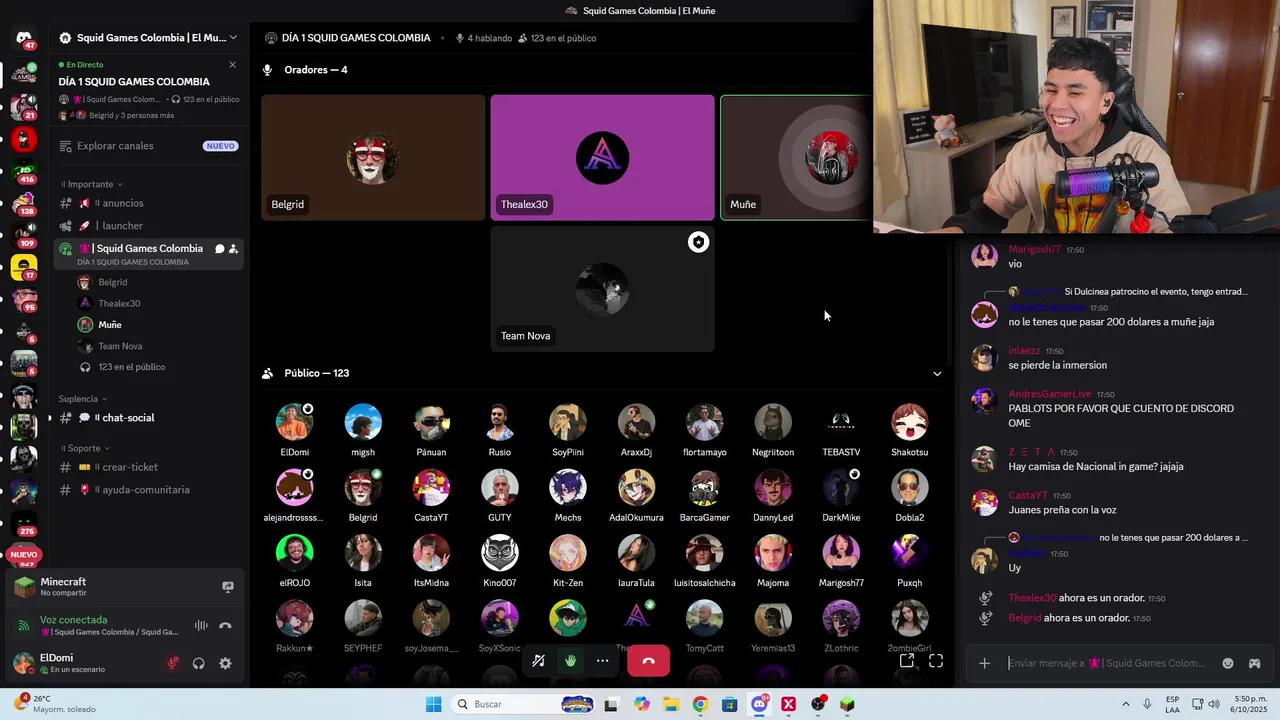Viewport: 1280px width, 720px height.
Task: Open Kino007 audience avatar
Action: (x=500, y=553)
